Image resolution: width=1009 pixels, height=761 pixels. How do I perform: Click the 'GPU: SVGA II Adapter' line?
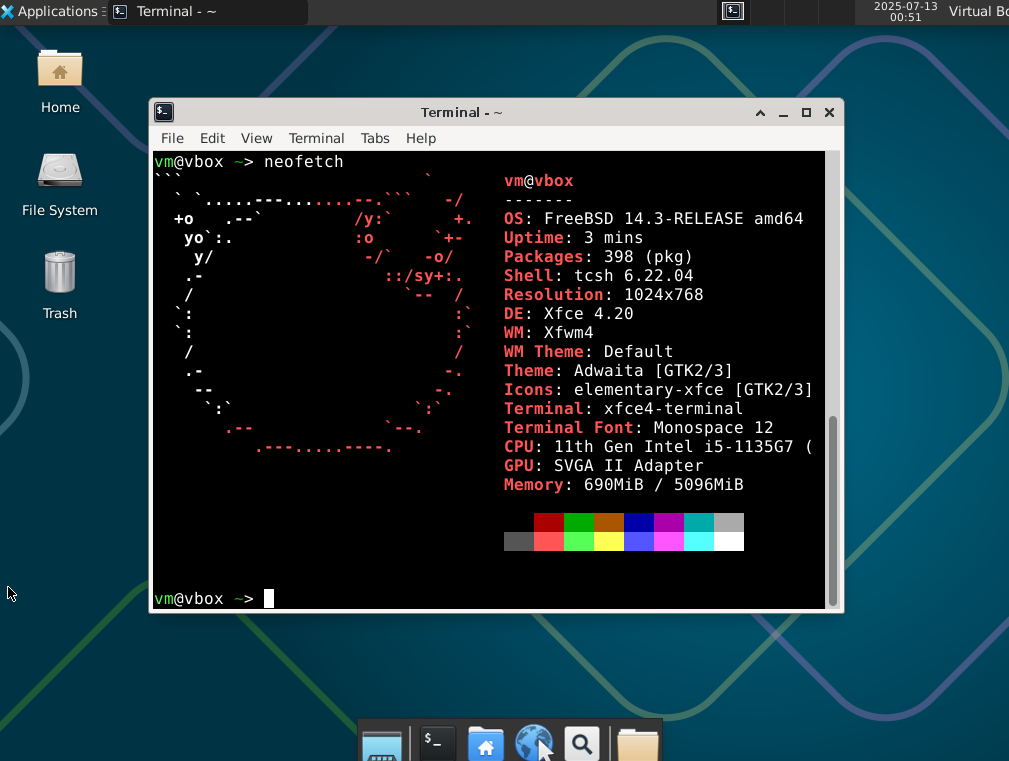604,465
